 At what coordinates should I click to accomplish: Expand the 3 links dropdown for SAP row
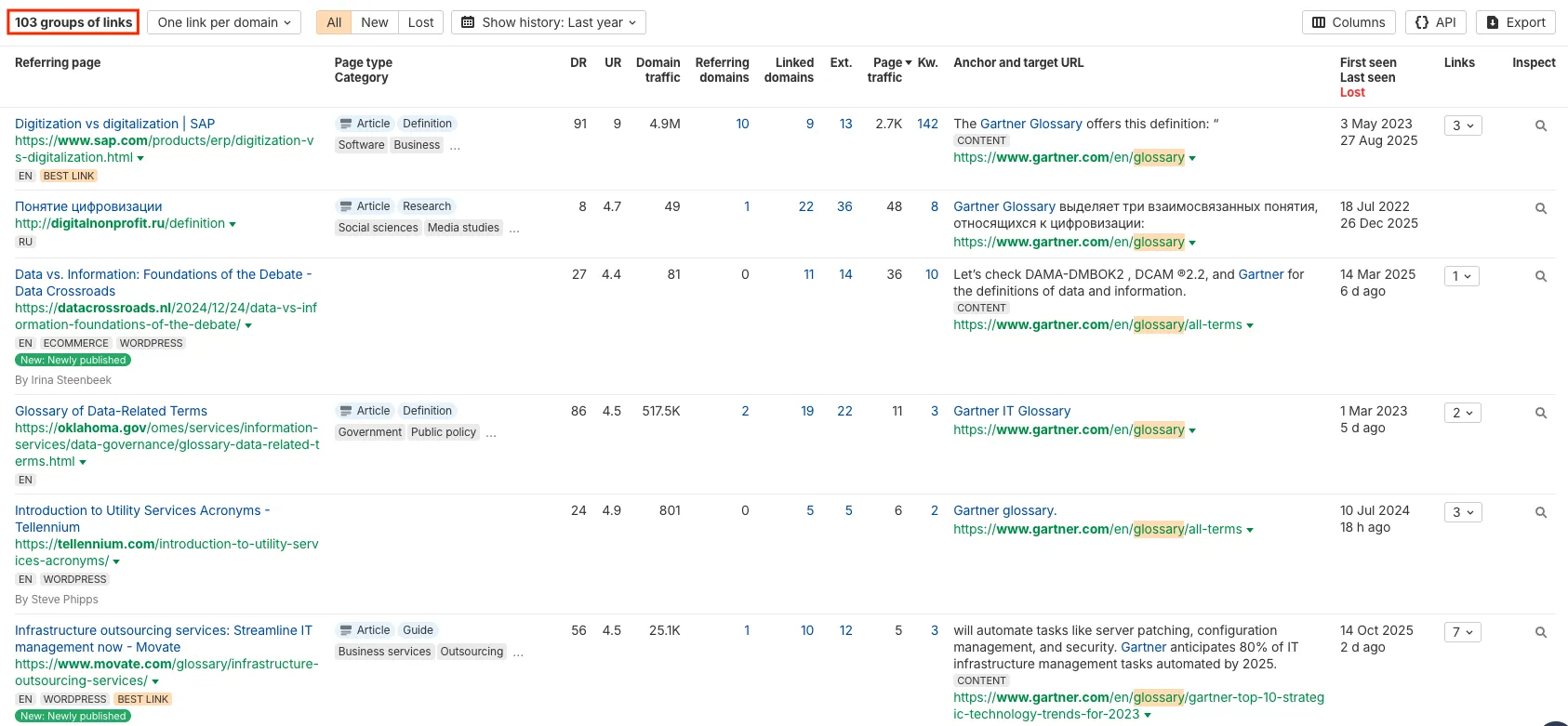pyautogui.click(x=1462, y=125)
